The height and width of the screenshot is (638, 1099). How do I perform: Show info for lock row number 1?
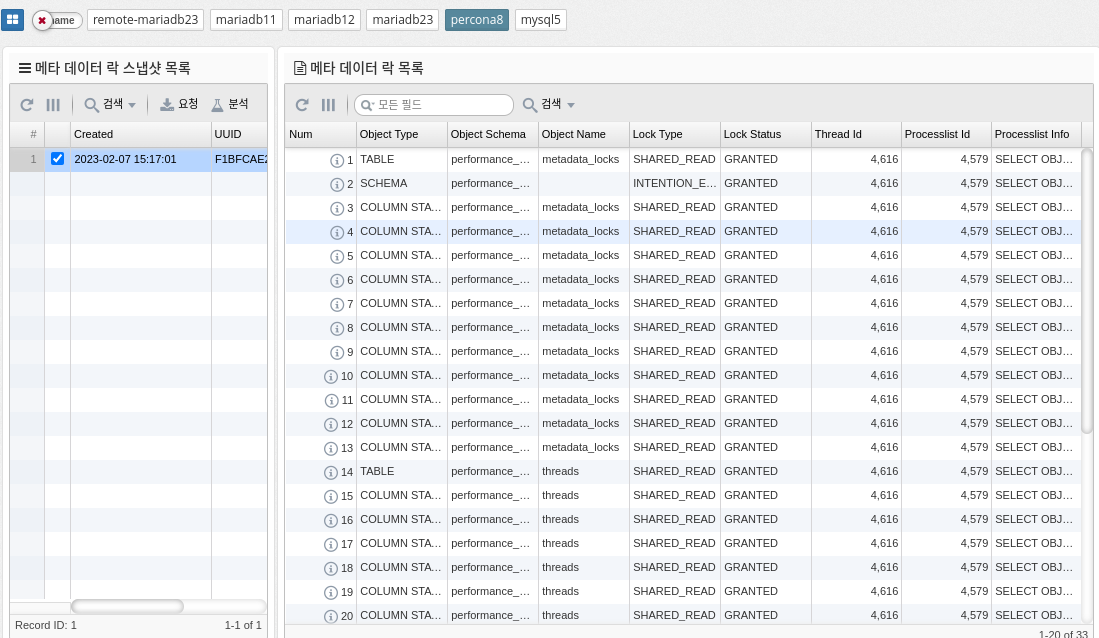(x=337, y=160)
